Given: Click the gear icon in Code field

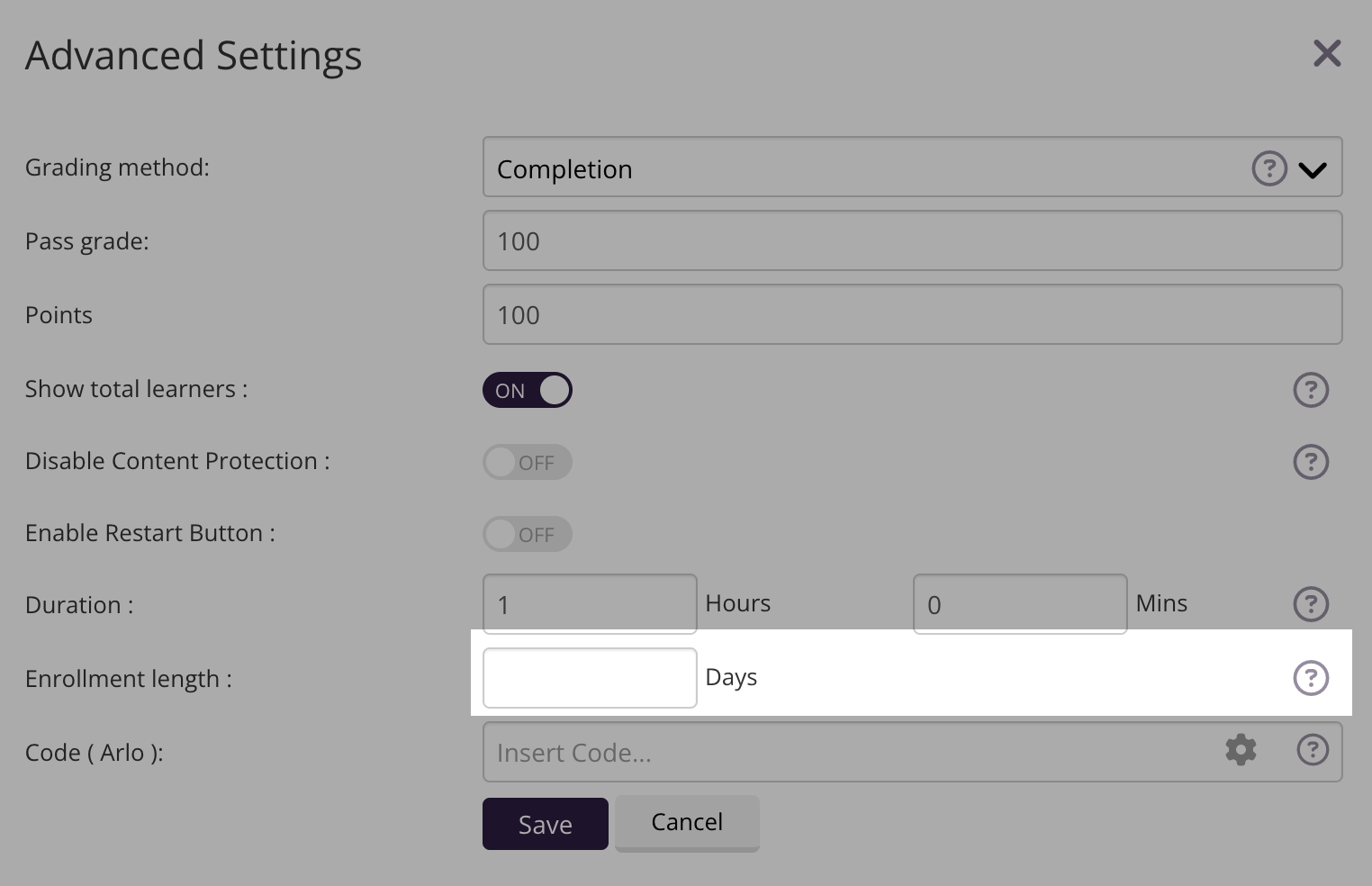Looking at the screenshot, I should tap(1241, 750).
